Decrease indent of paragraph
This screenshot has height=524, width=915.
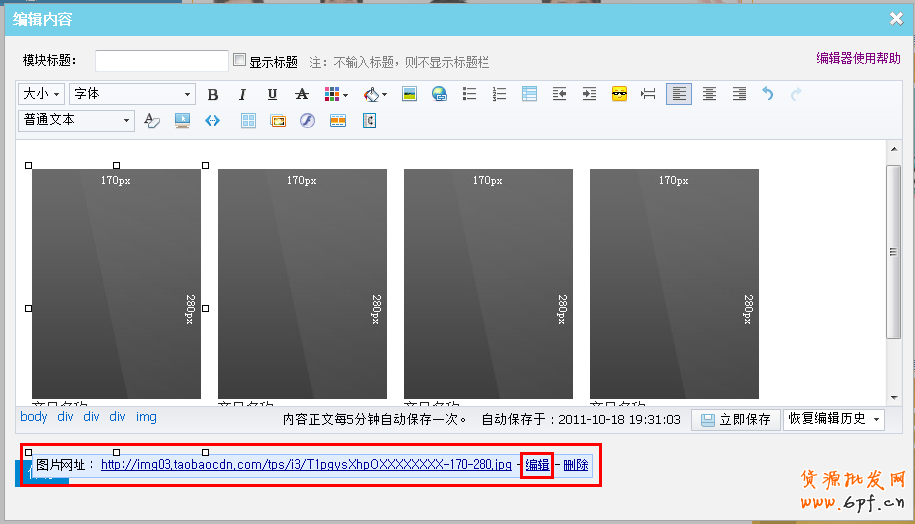tap(560, 94)
